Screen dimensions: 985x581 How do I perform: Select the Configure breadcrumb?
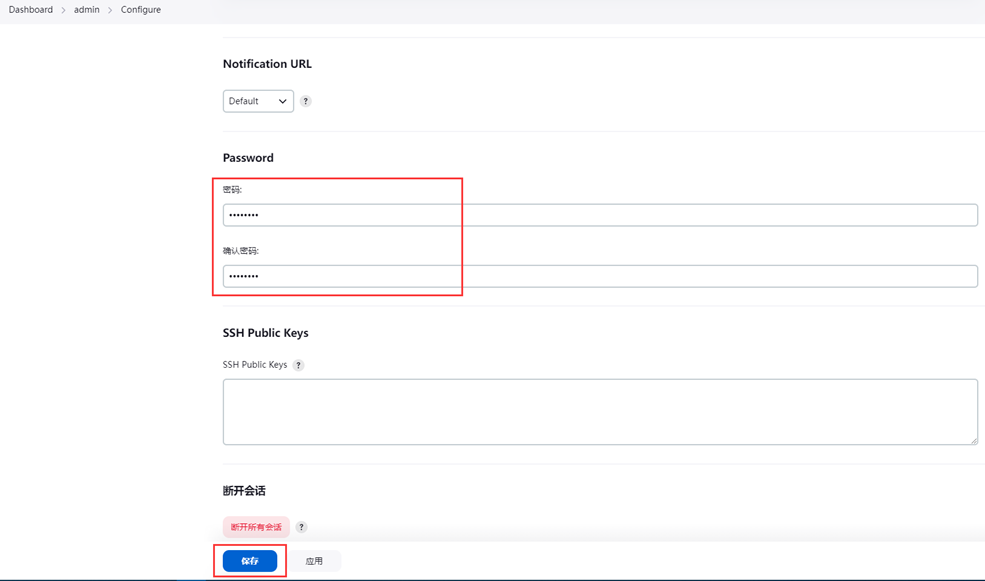141,10
